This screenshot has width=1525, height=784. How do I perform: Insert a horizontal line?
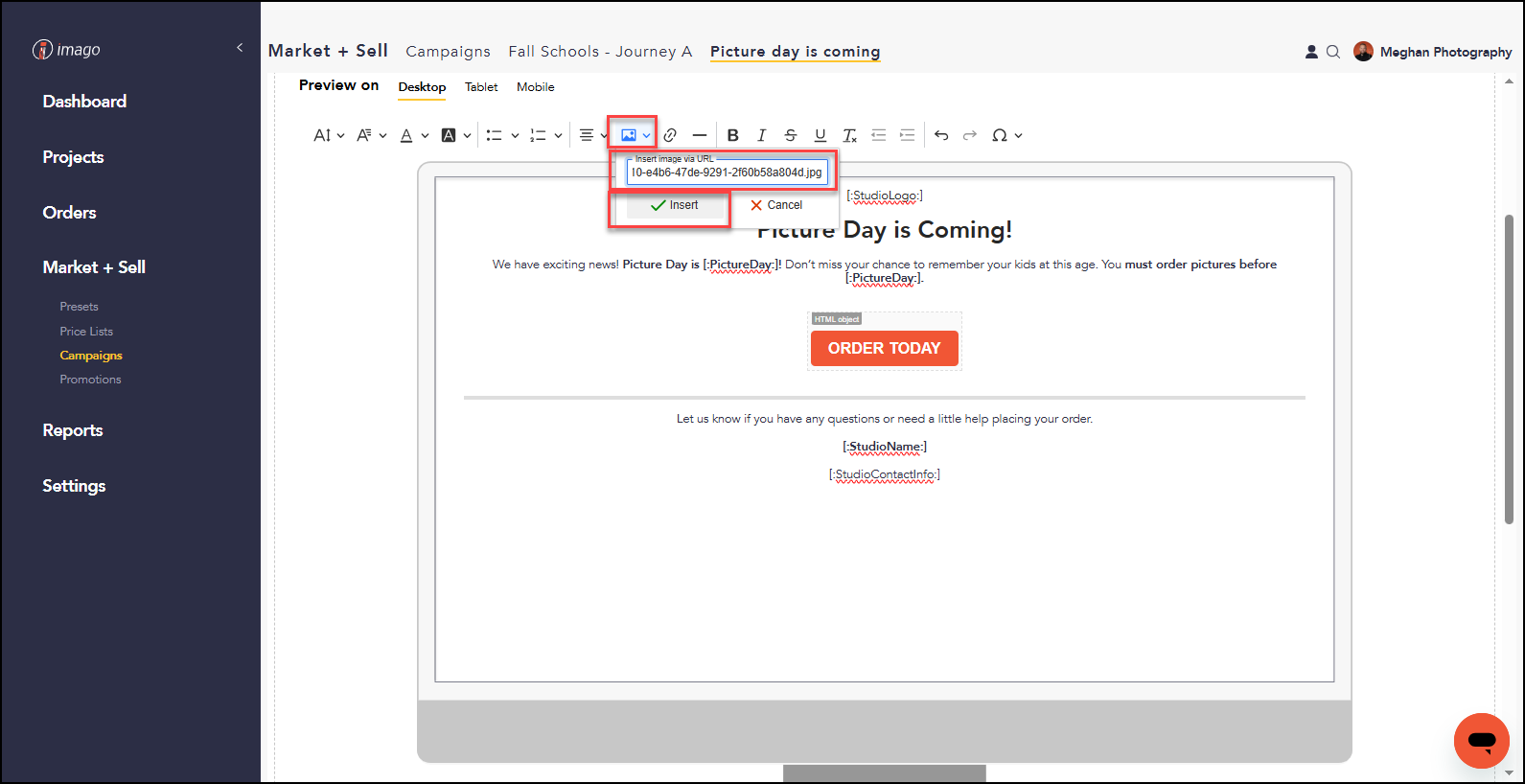pyautogui.click(x=700, y=135)
